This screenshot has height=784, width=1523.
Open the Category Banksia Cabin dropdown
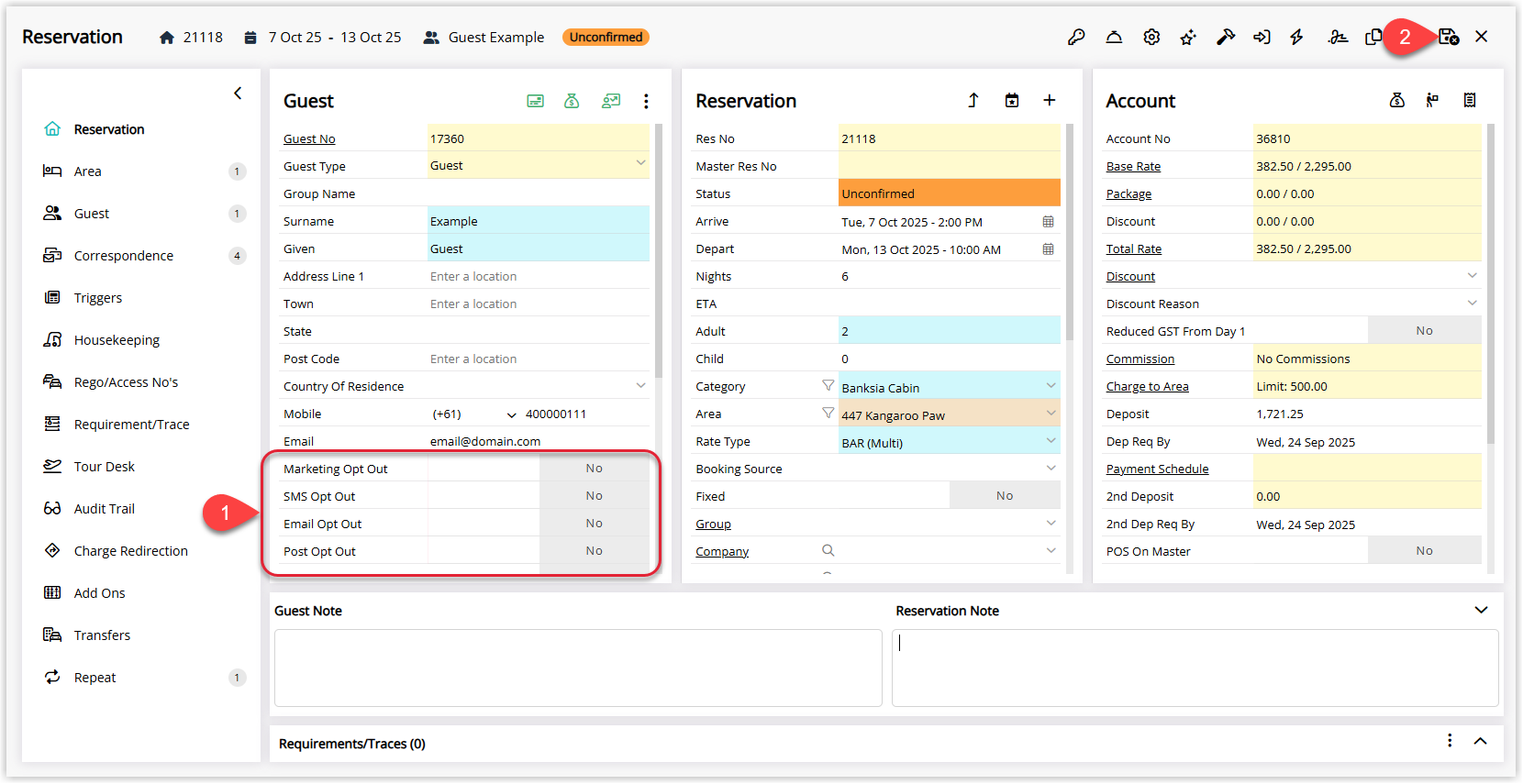click(1051, 386)
